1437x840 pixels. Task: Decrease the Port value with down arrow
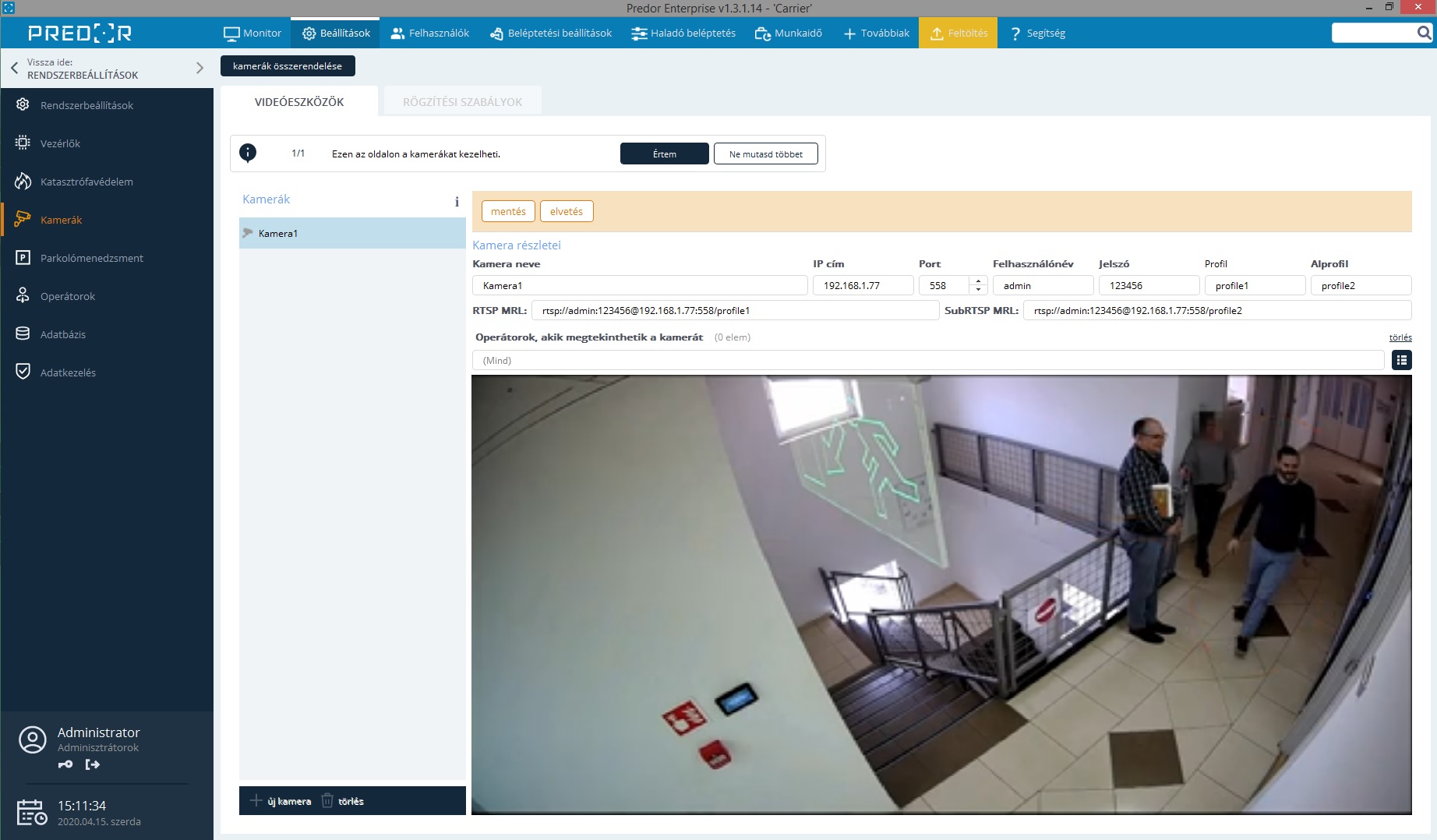click(979, 290)
